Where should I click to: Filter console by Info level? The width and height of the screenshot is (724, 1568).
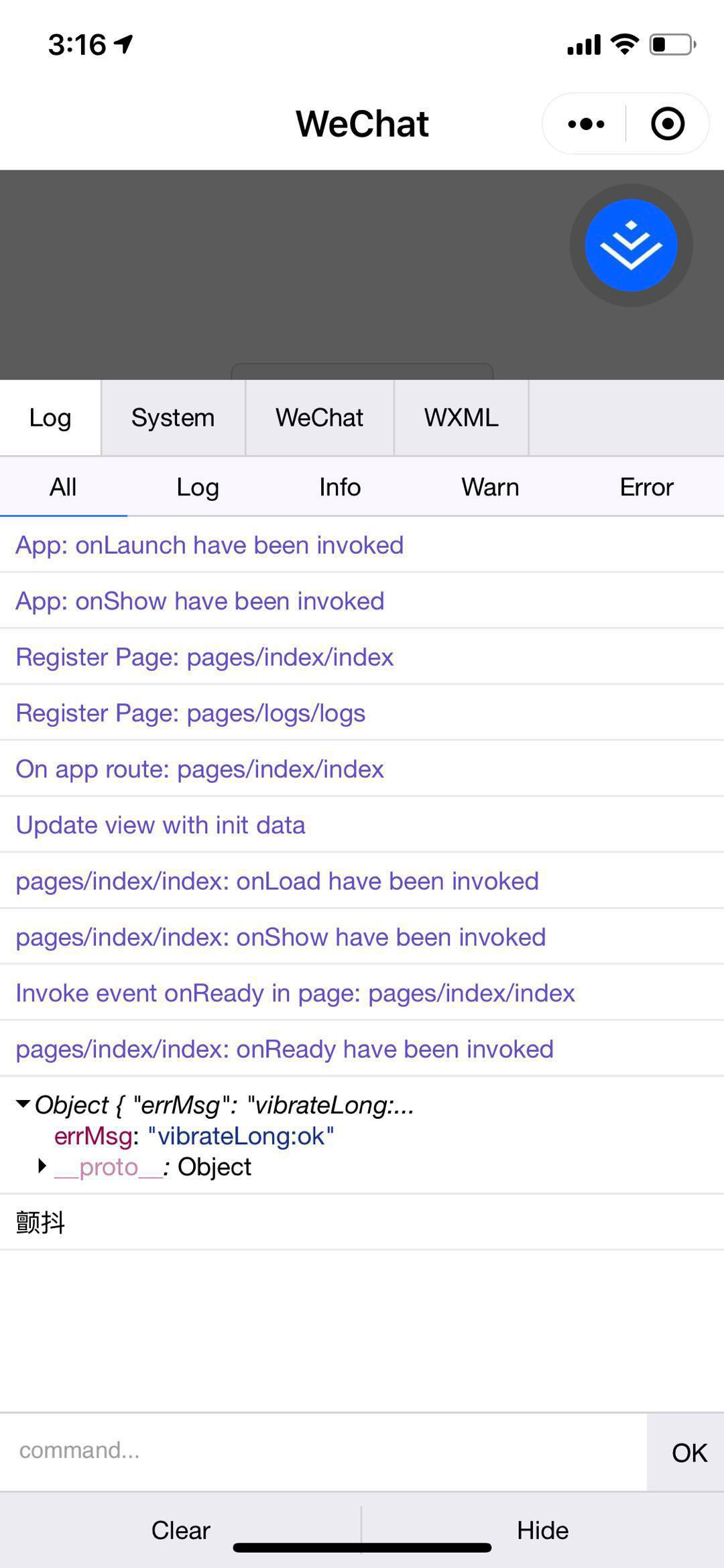click(x=340, y=487)
